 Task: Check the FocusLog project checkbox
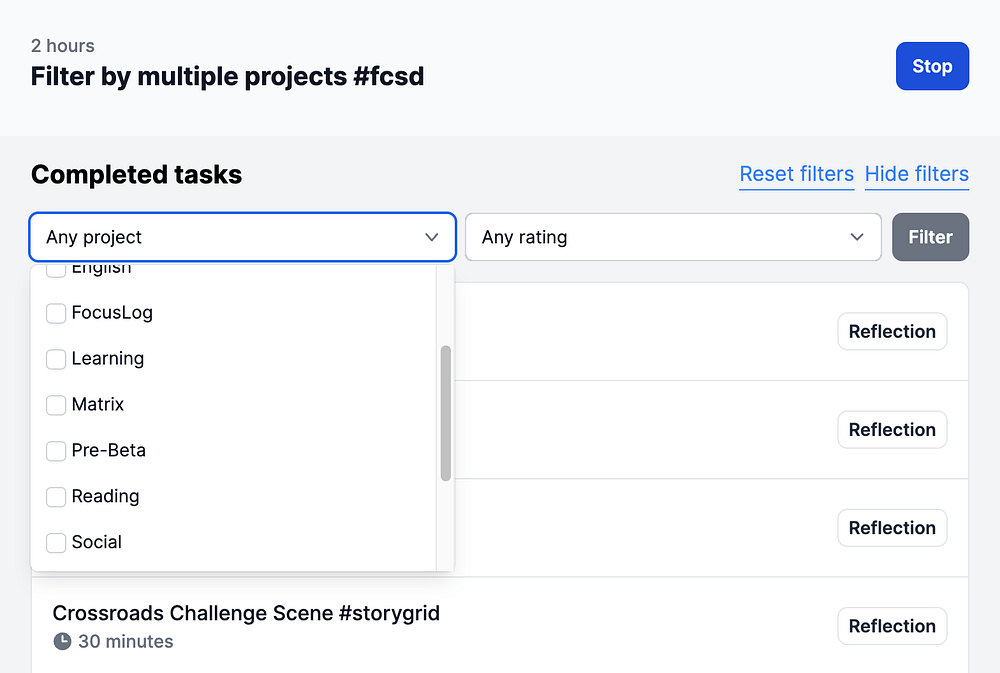coord(56,313)
